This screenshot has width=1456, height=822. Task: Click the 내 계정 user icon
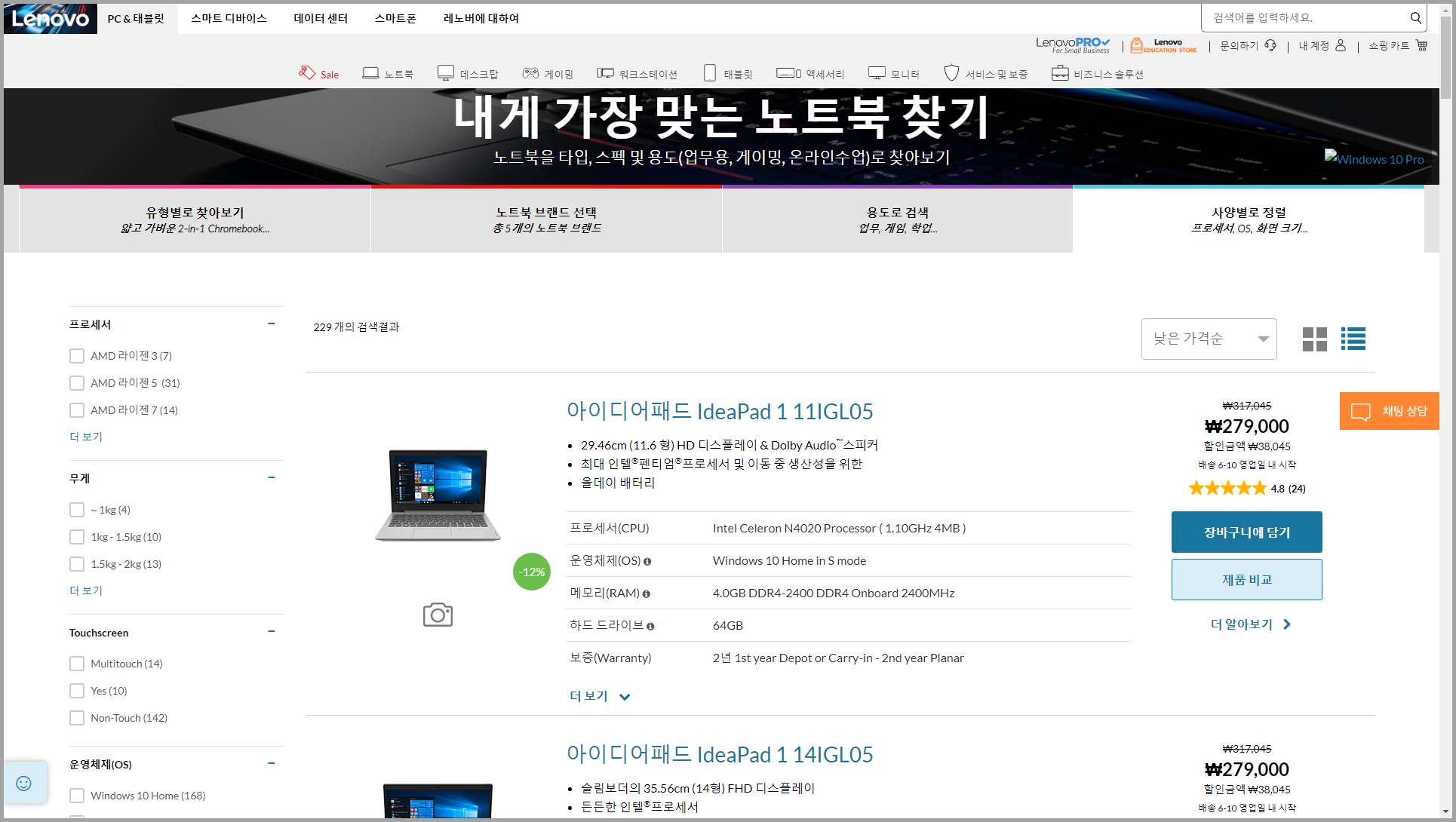pos(1341,45)
